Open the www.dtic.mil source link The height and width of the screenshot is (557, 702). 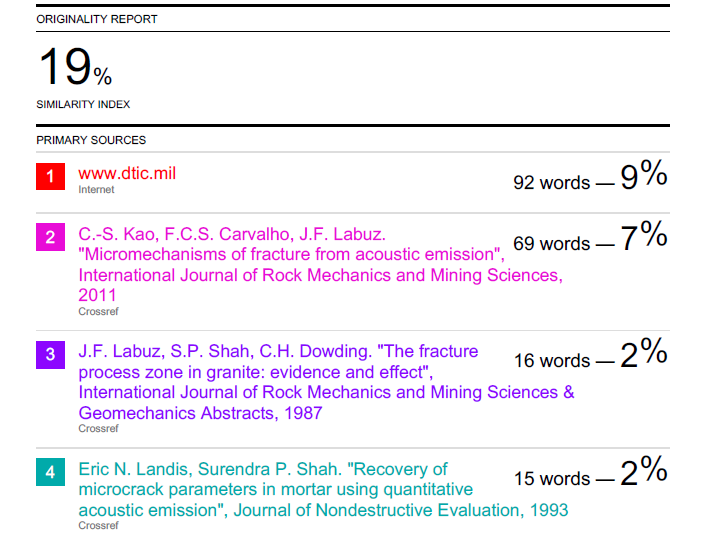(127, 173)
